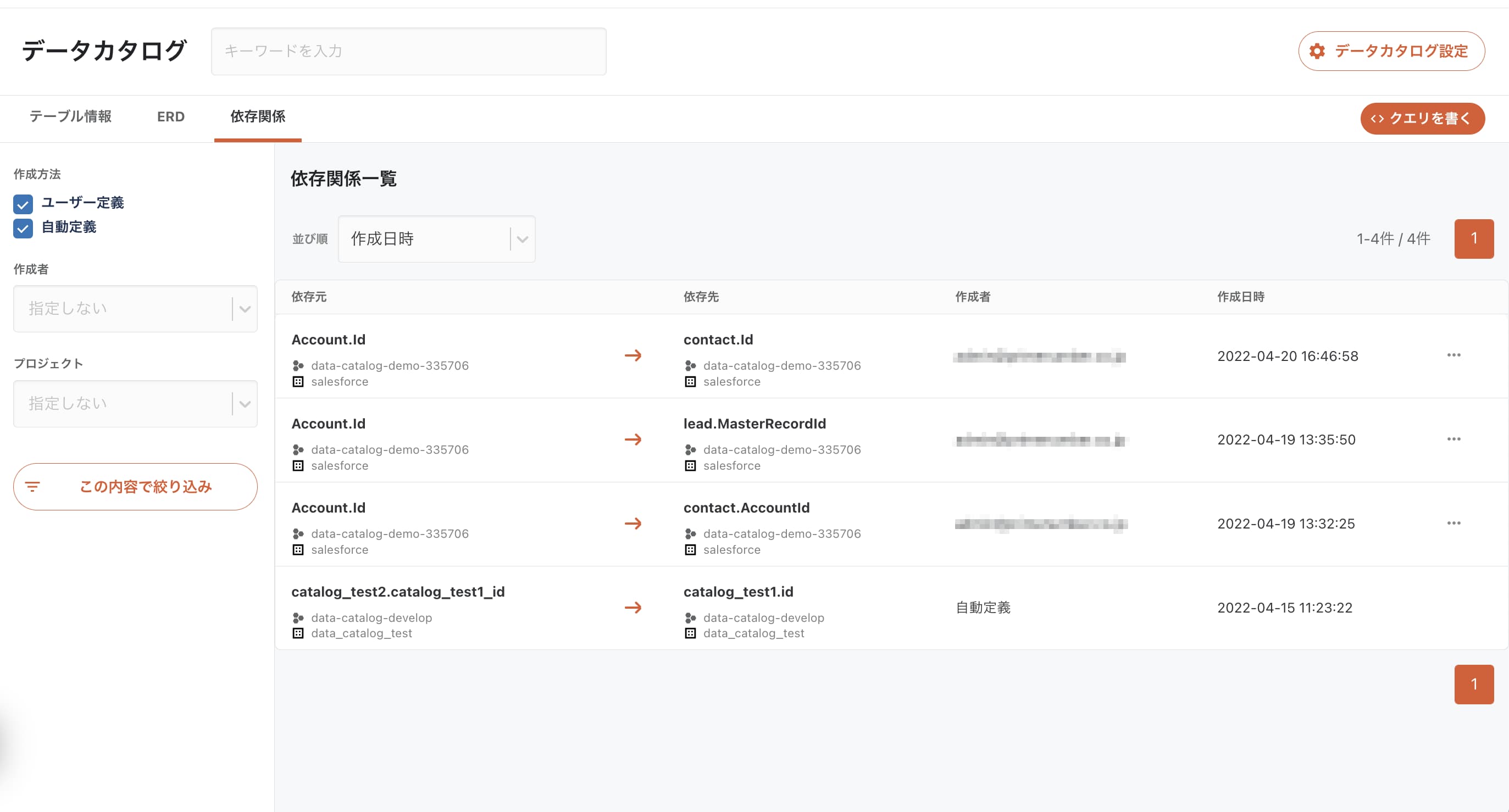Screen dimensions: 1509x812
Task: Click contact.AccountId dependency target name
Action: pos(746,508)
